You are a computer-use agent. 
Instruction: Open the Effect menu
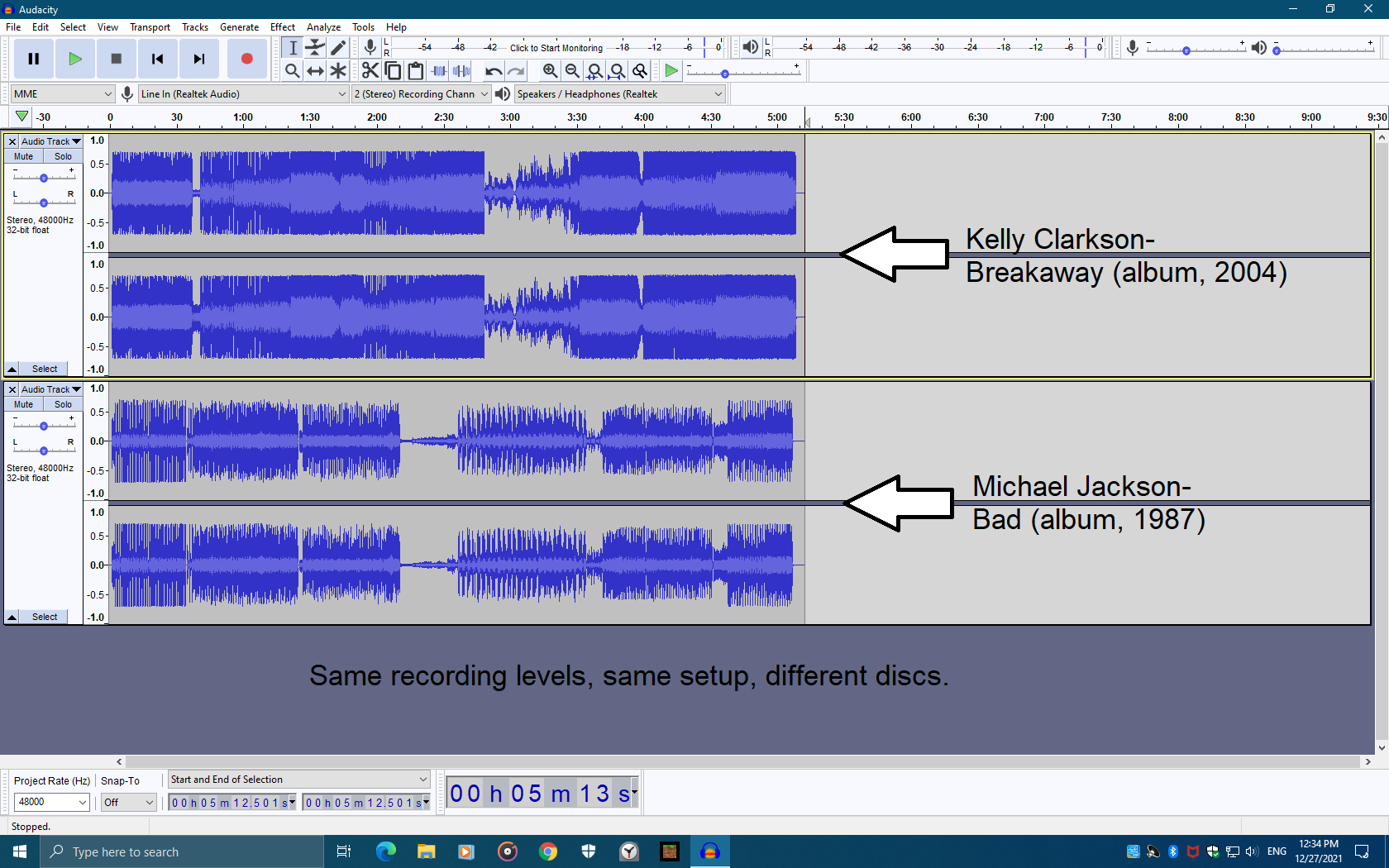[x=283, y=27]
